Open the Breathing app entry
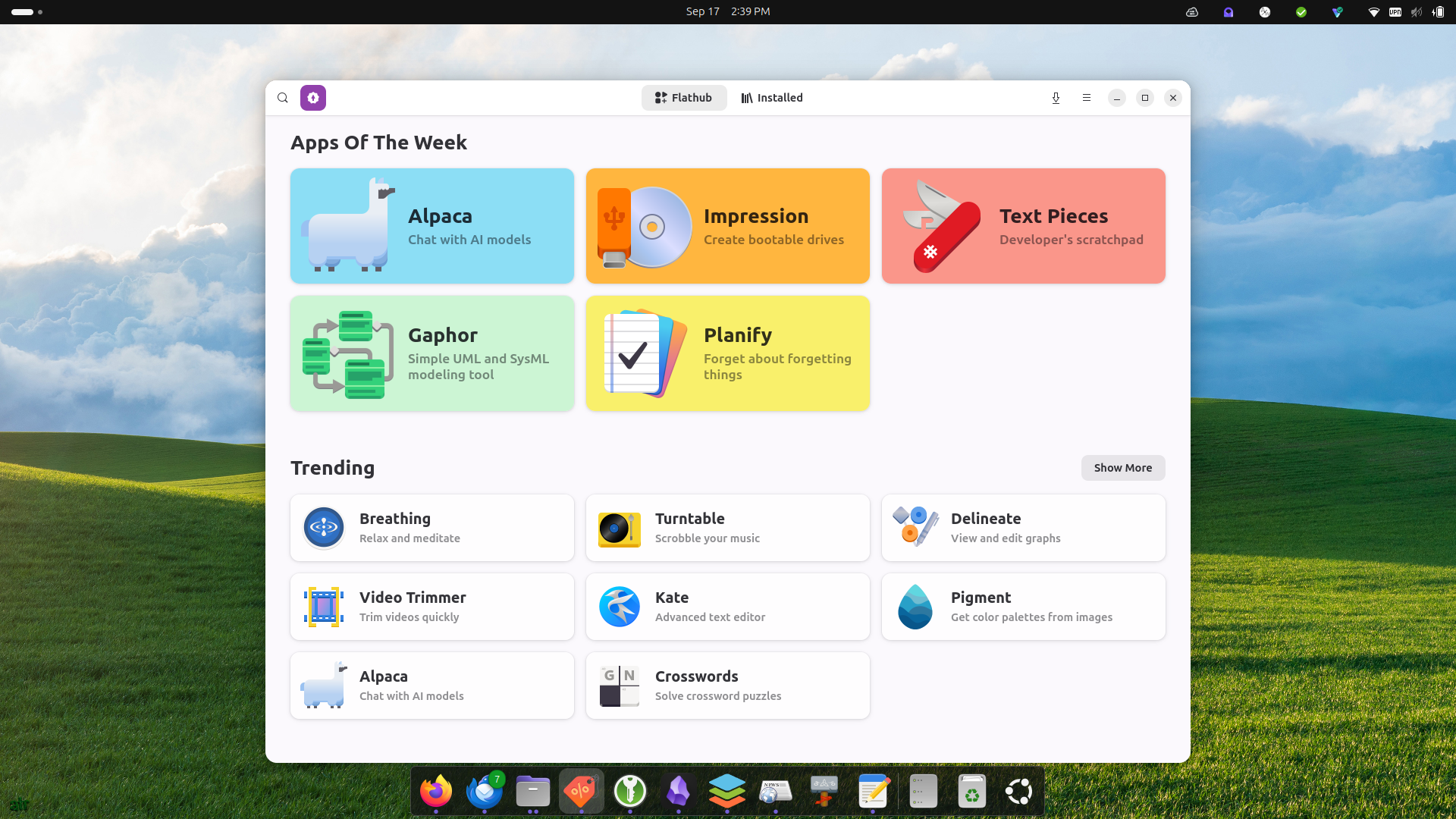 [432, 528]
